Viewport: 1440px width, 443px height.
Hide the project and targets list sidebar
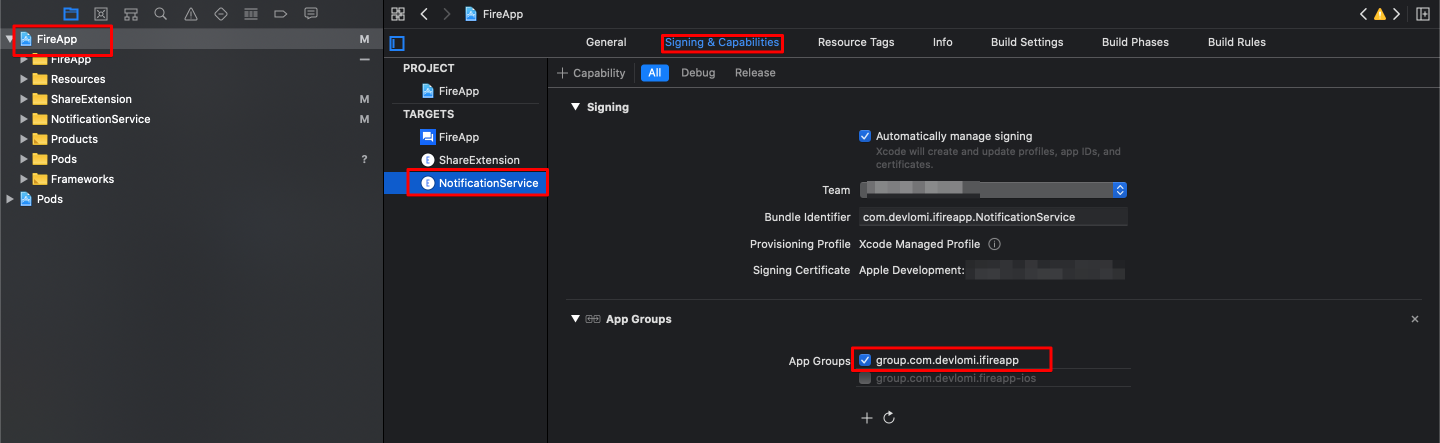click(x=397, y=43)
